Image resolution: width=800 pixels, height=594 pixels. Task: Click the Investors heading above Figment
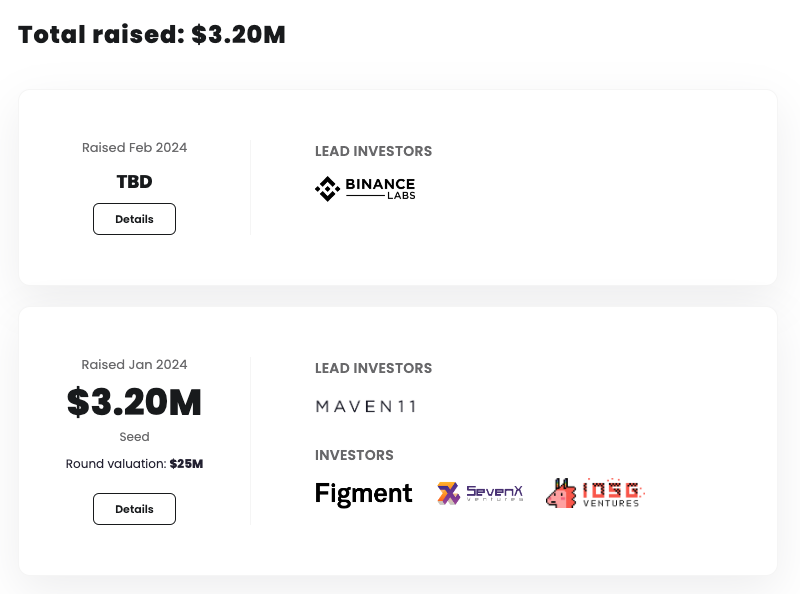[x=354, y=455]
